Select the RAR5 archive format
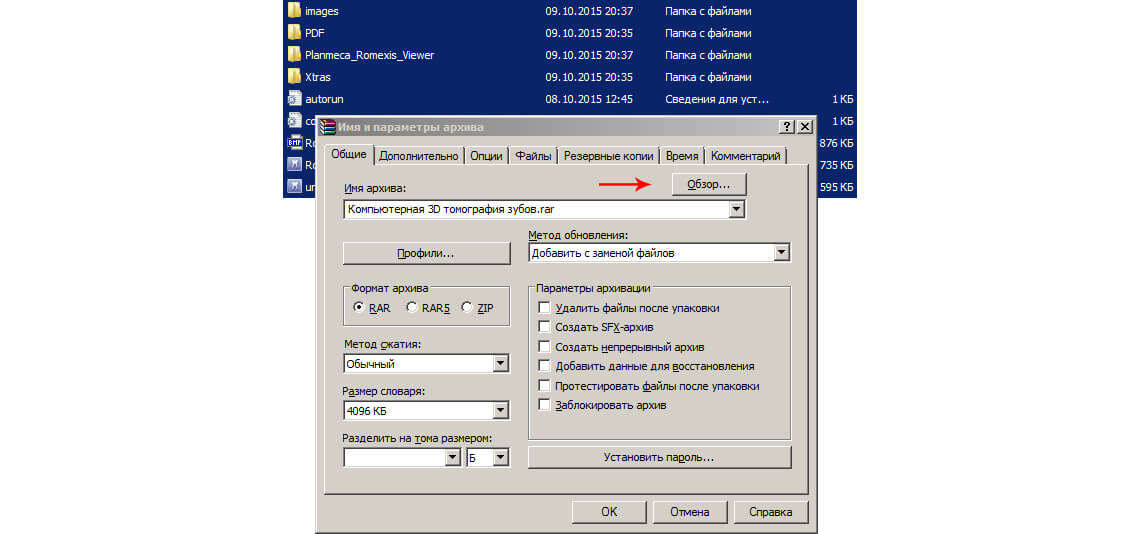Viewport: 1140px width, 534px height. 412,308
